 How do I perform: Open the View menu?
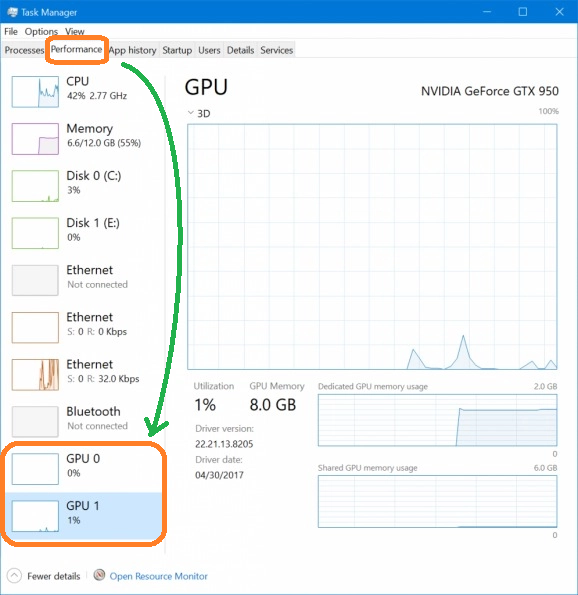(74, 31)
